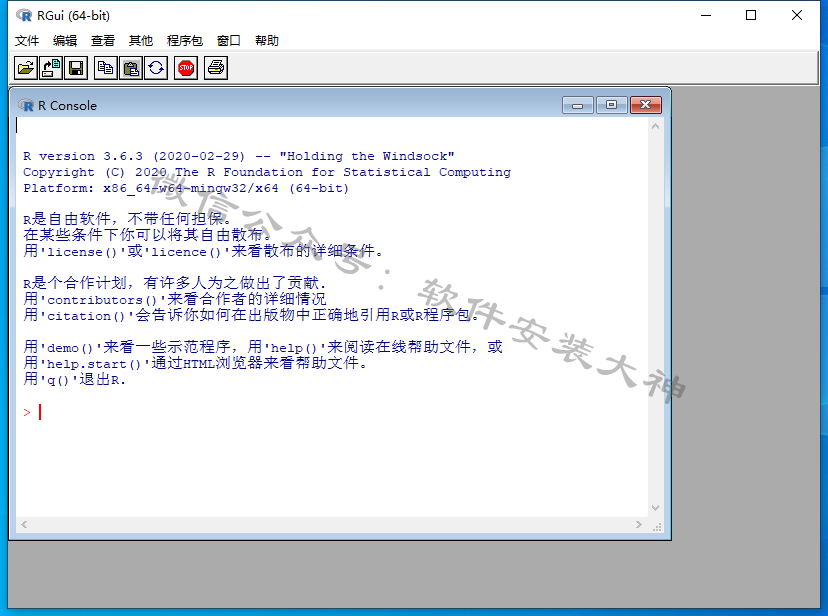Click the Paste toolbar icon
828x616 pixels.
click(131, 68)
